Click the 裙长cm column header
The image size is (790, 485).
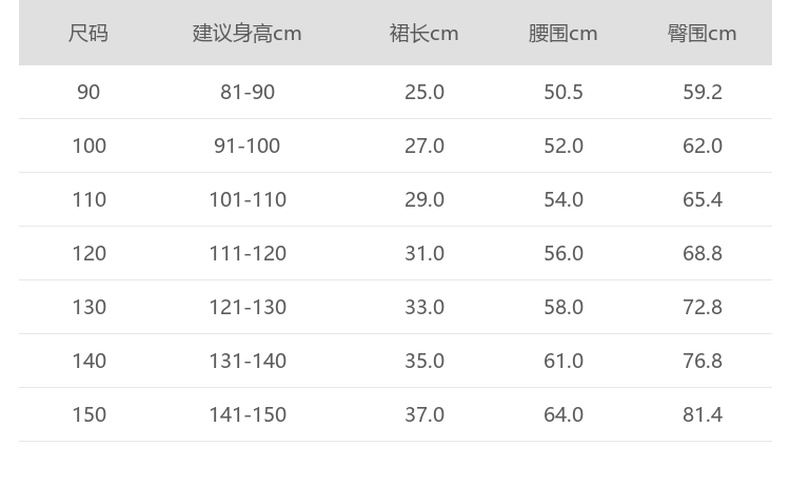point(424,33)
